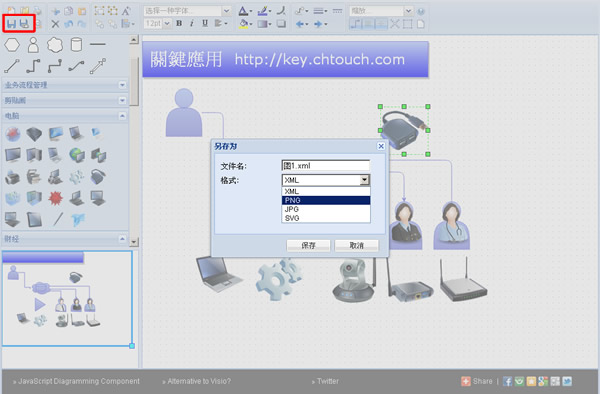Click the help globe icon
Screen dimensions: 600x394
tap(421, 11)
